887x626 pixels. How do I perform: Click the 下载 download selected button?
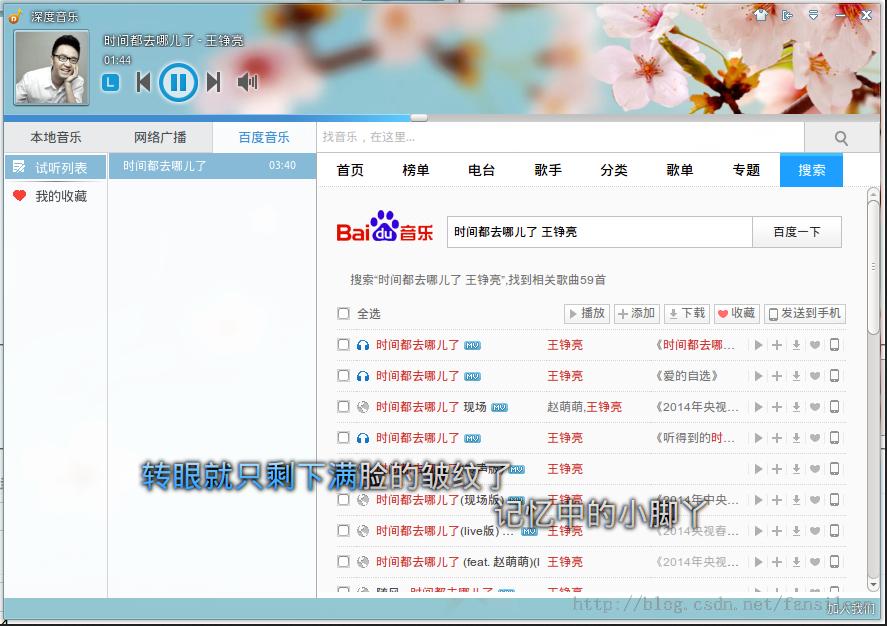coord(687,313)
